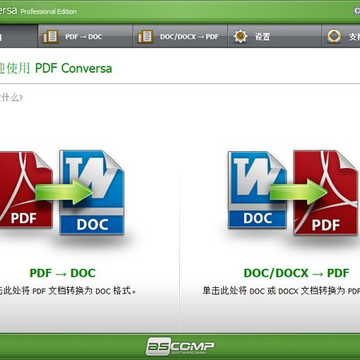Click the text 单击此处将 DOC 或 DOCX 文档转换为 PDF
The height and width of the screenshot is (360, 360).
click(x=281, y=291)
